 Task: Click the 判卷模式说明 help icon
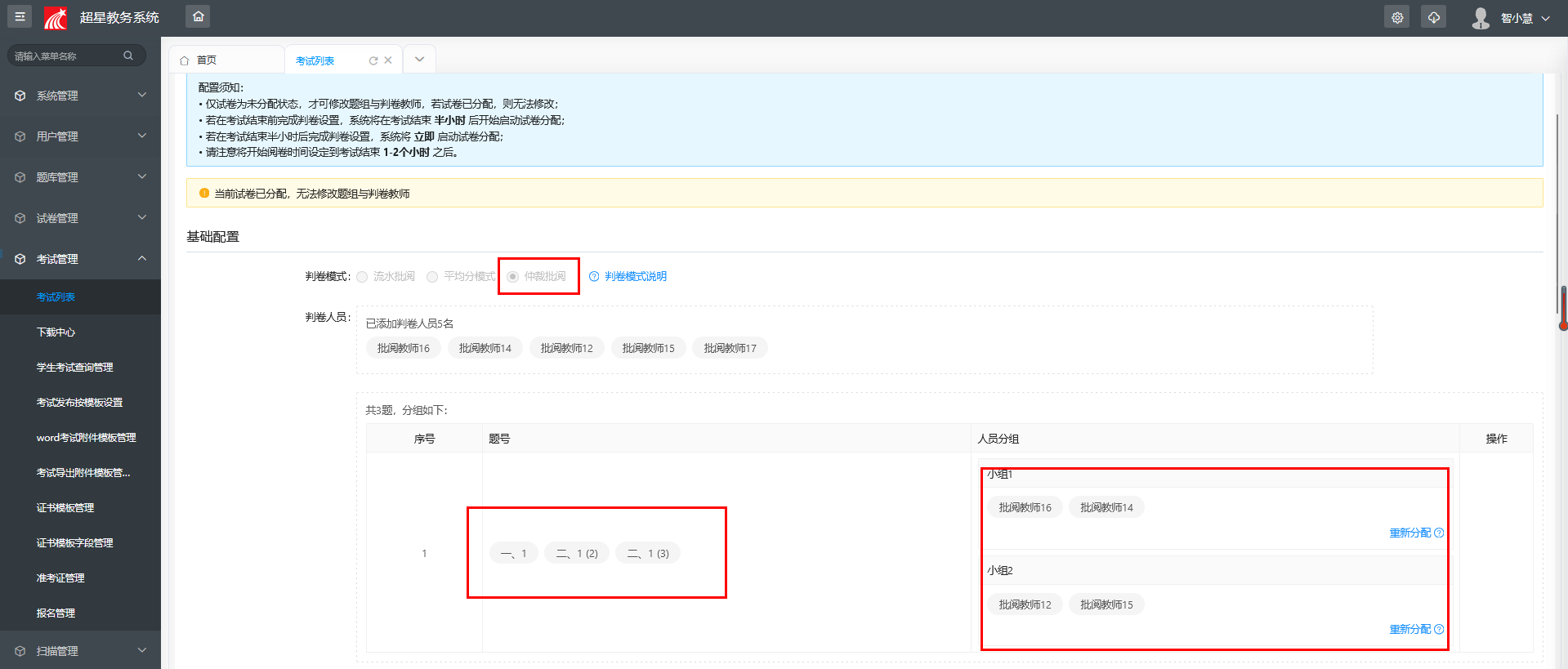tap(594, 276)
